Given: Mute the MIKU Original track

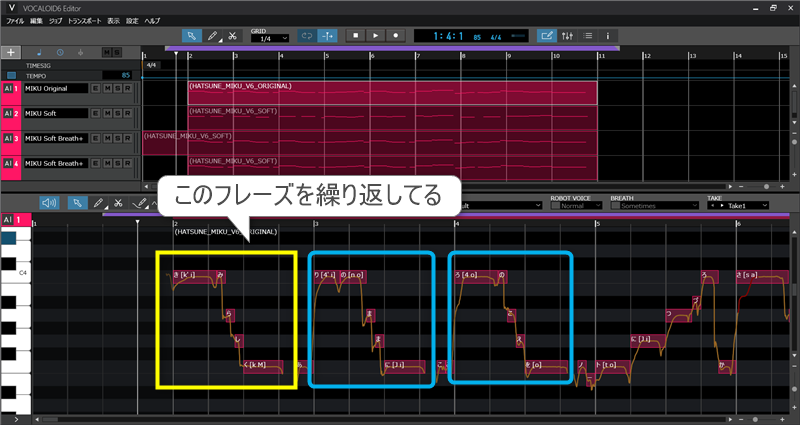Looking at the screenshot, I should point(107,88).
